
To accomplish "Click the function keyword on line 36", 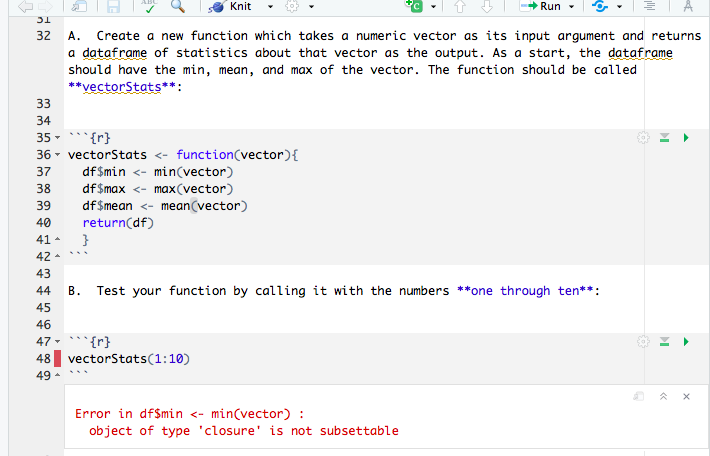I will point(205,155).
